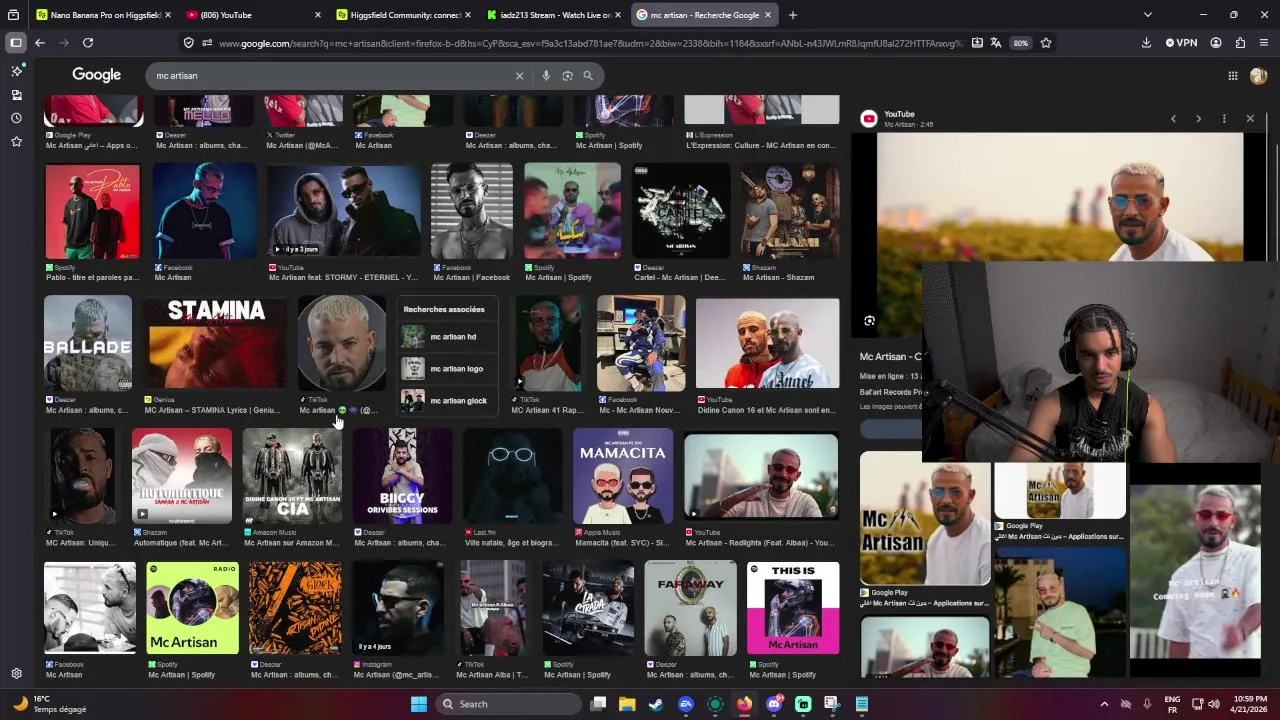
Task: Open sidebar settings gear
Action: pos(16,674)
